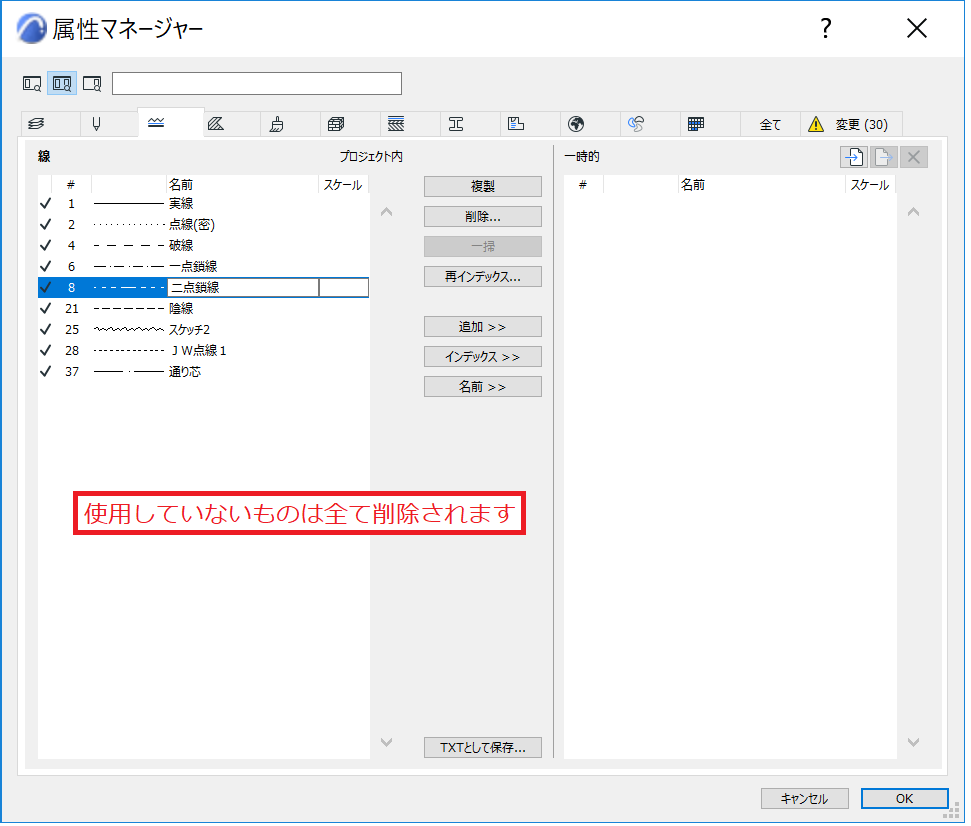Click the scale field of row 8

[x=344, y=287]
